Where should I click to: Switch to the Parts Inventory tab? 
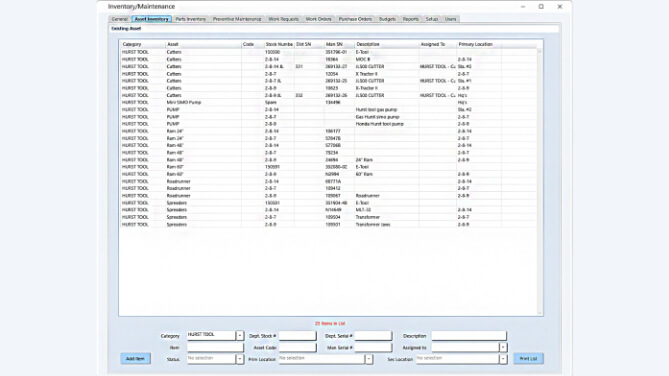pos(190,19)
